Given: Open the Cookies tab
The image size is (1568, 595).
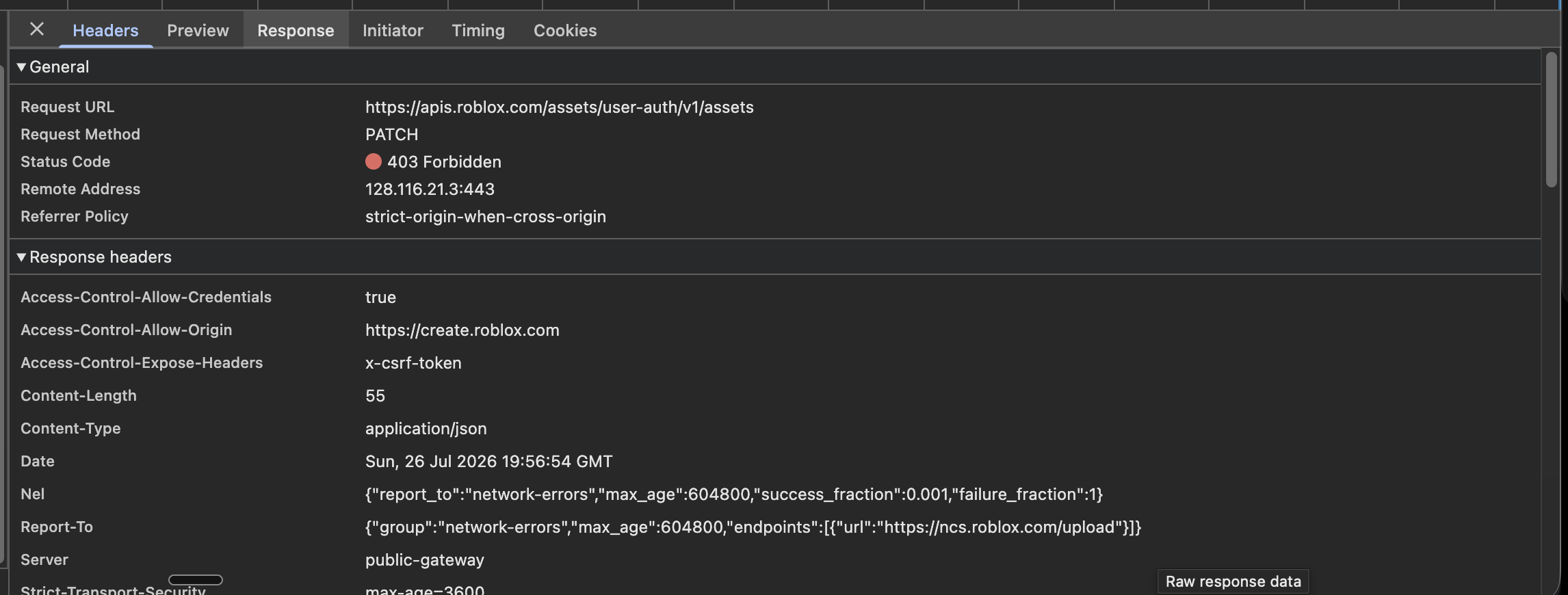Looking at the screenshot, I should pos(565,30).
